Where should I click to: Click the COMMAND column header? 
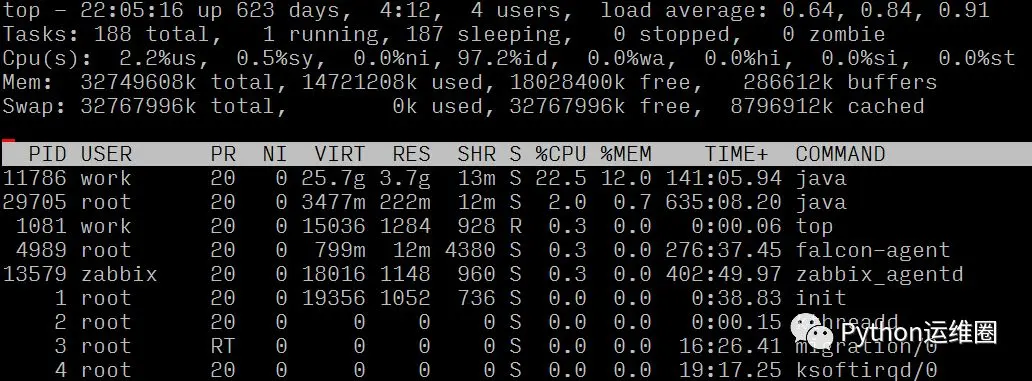(x=840, y=154)
